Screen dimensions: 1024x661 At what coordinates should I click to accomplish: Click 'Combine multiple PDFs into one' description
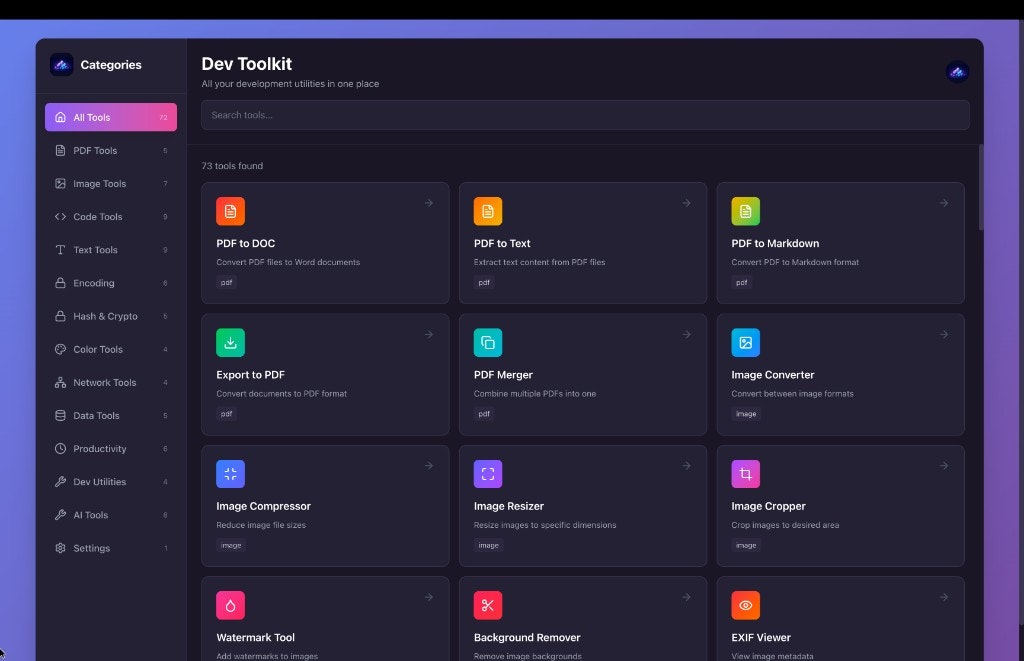point(534,394)
